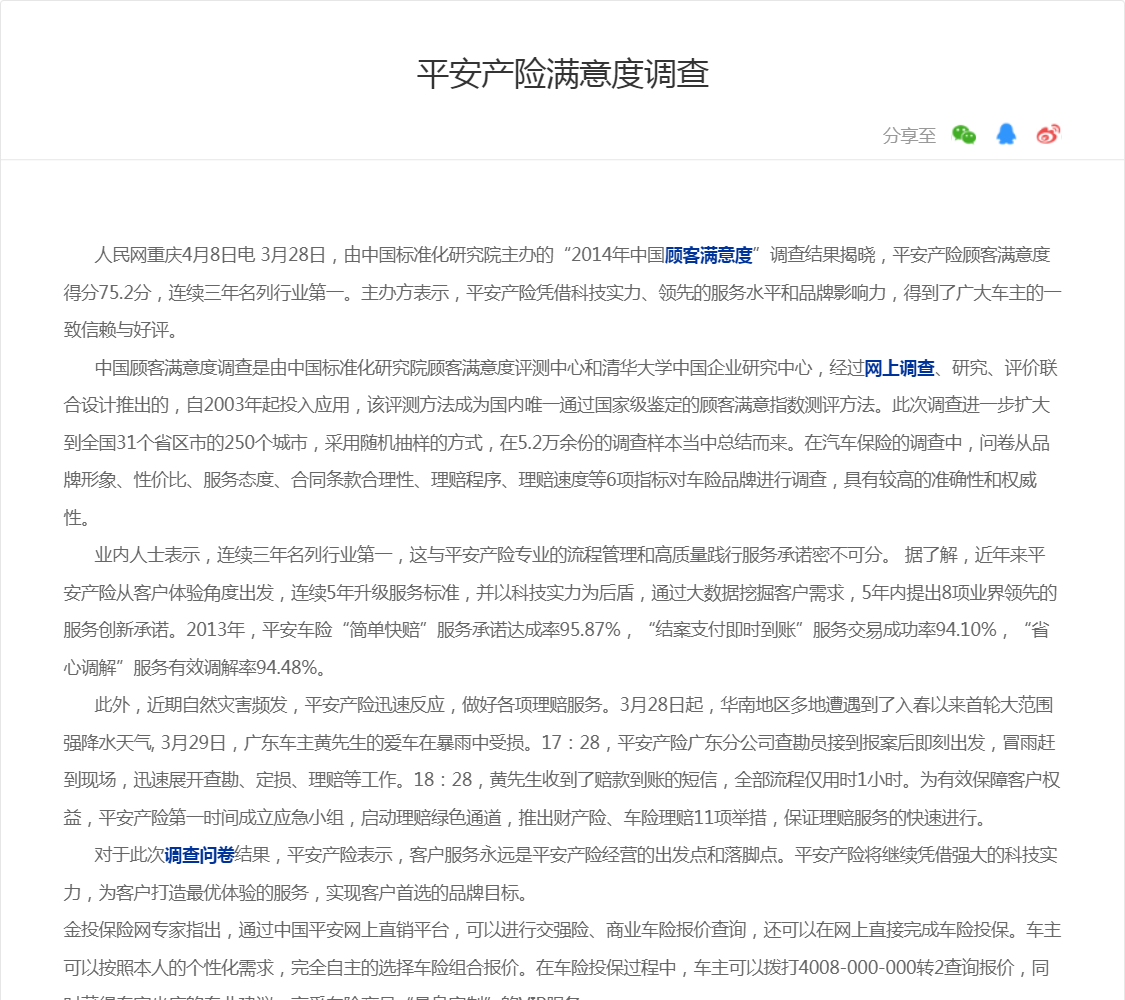Click the percentage 95.87%
This screenshot has width=1125, height=1000.
[590, 630]
